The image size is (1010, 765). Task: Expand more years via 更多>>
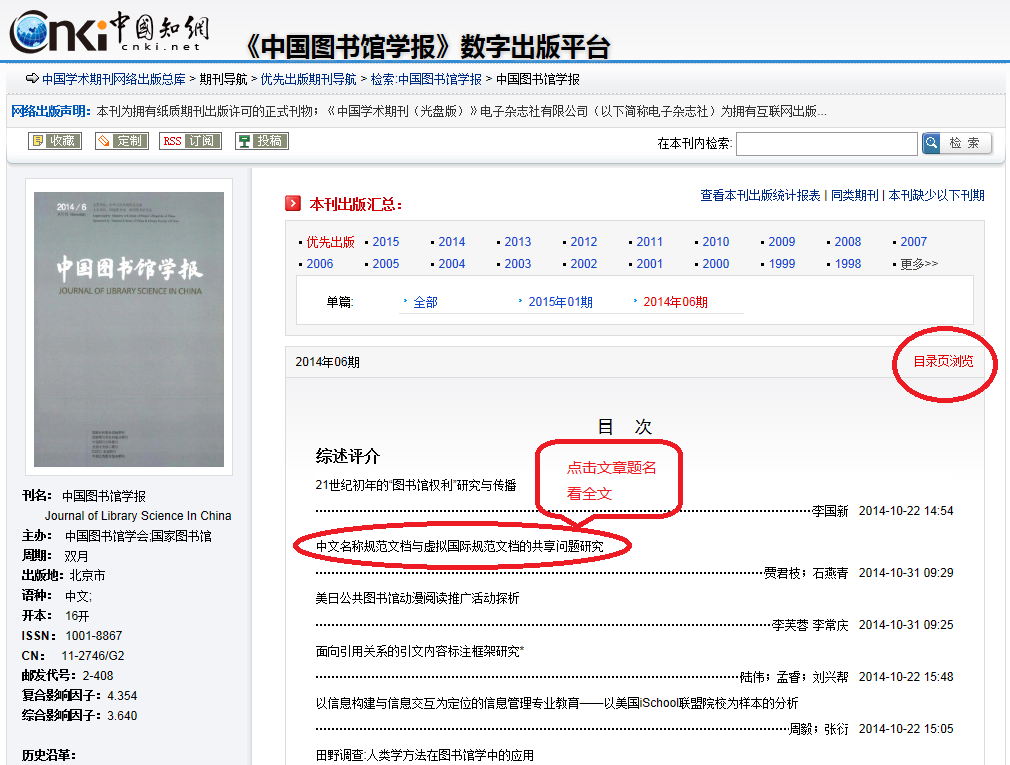918,264
